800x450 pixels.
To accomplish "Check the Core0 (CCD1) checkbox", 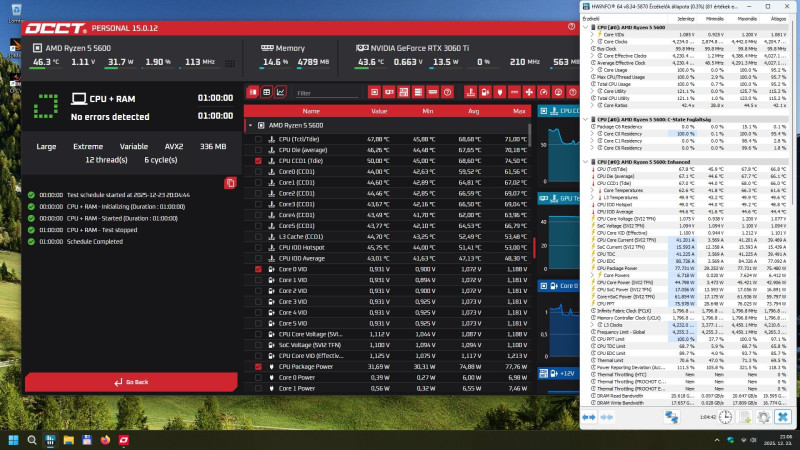I will tap(258, 172).
